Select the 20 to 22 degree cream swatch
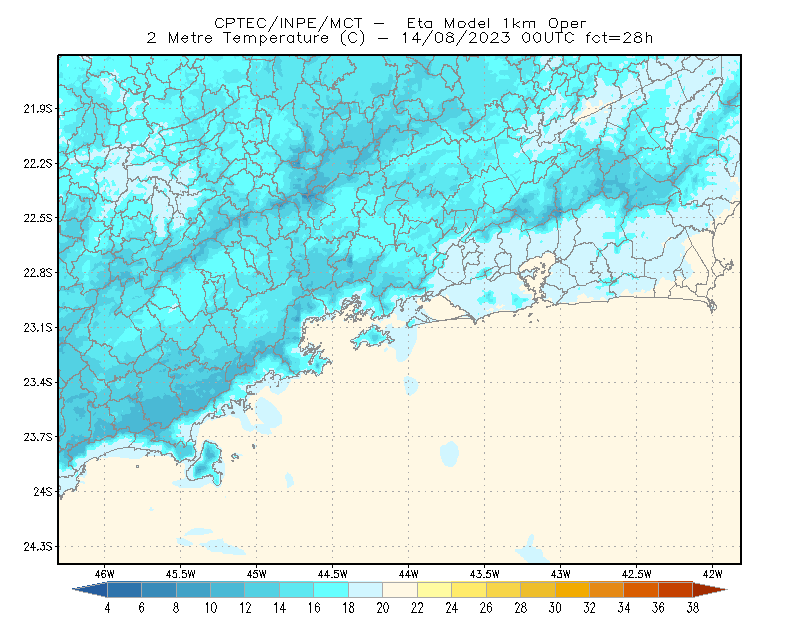 400,590
